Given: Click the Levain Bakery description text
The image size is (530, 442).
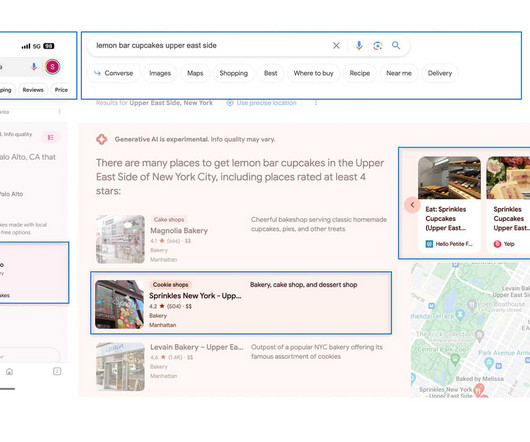Looking at the screenshot, I should [317, 352].
